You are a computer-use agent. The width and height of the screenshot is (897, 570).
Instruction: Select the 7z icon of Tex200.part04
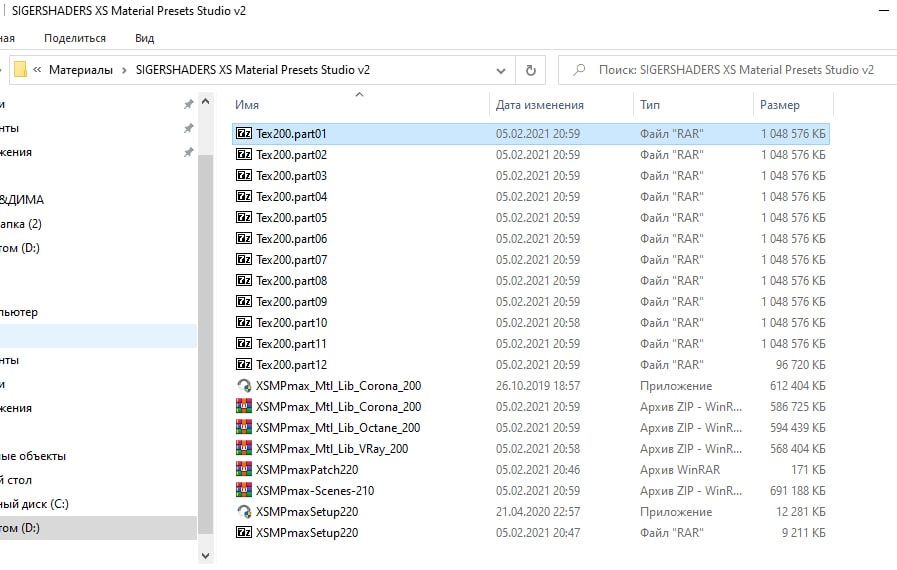tap(244, 196)
